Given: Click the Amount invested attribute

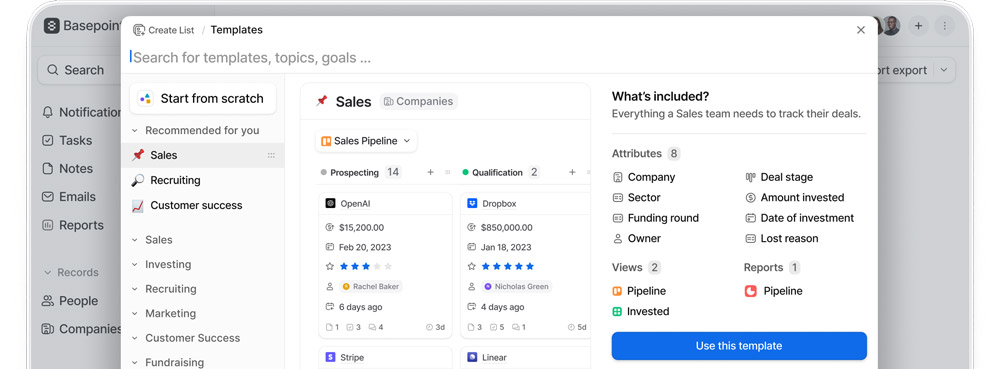Looking at the screenshot, I should coord(795,198).
